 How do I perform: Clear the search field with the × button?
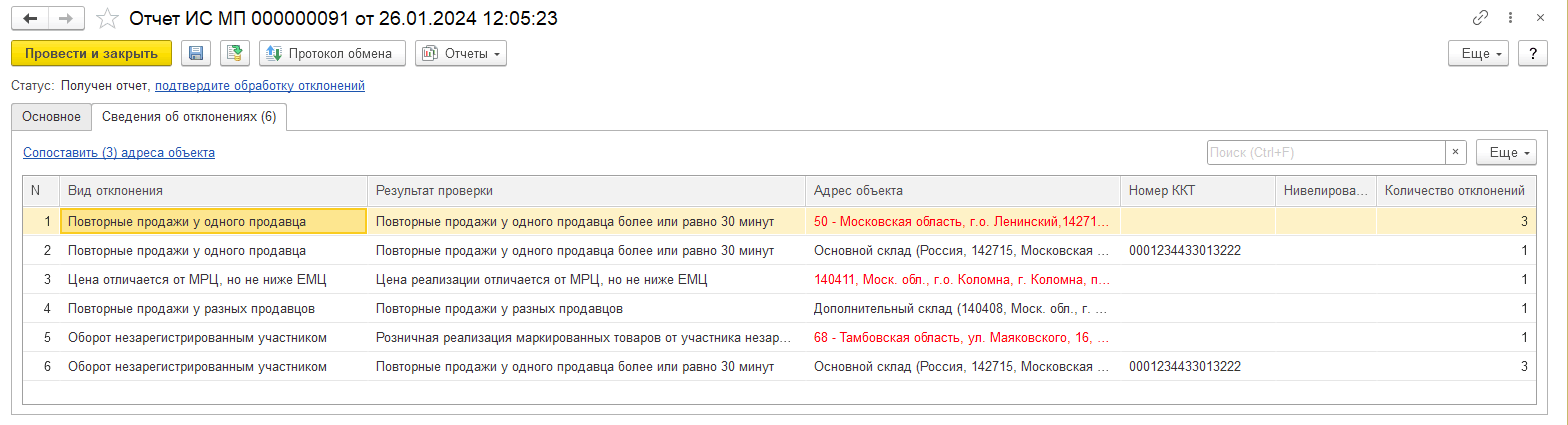click(1456, 153)
